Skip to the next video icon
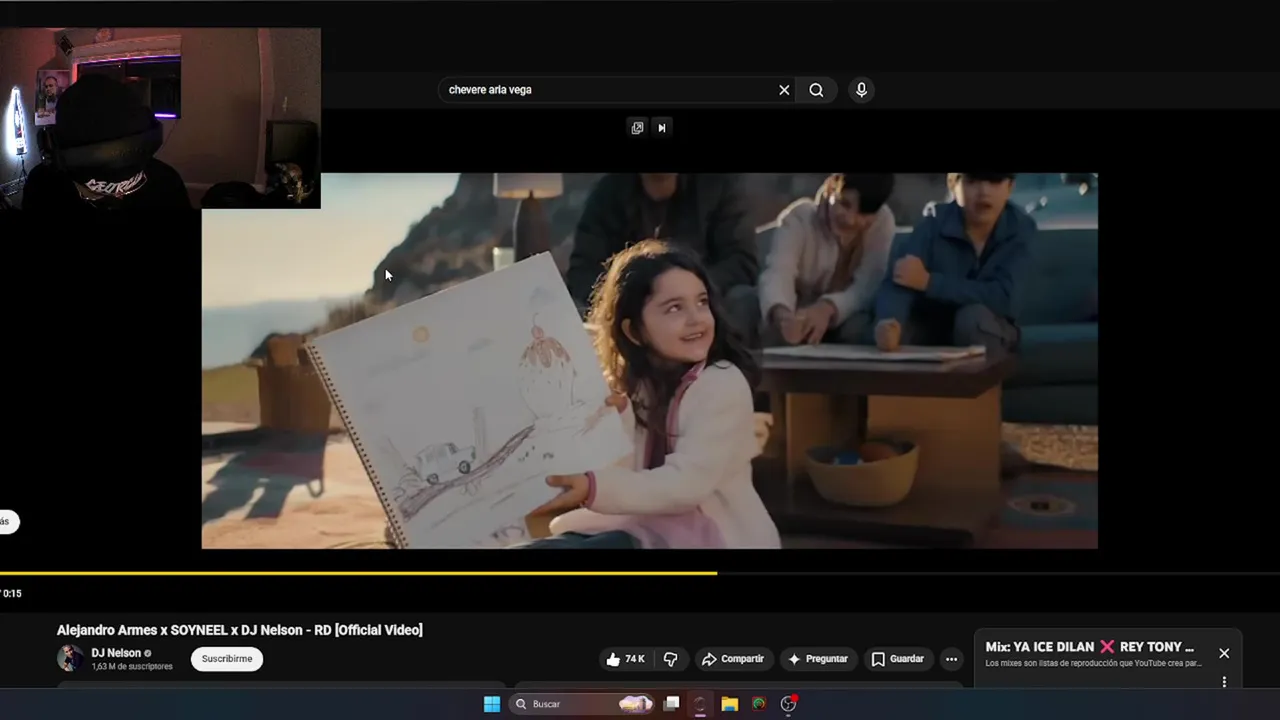Image resolution: width=1280 pixels, height=720 pixels. coord(661,128)
